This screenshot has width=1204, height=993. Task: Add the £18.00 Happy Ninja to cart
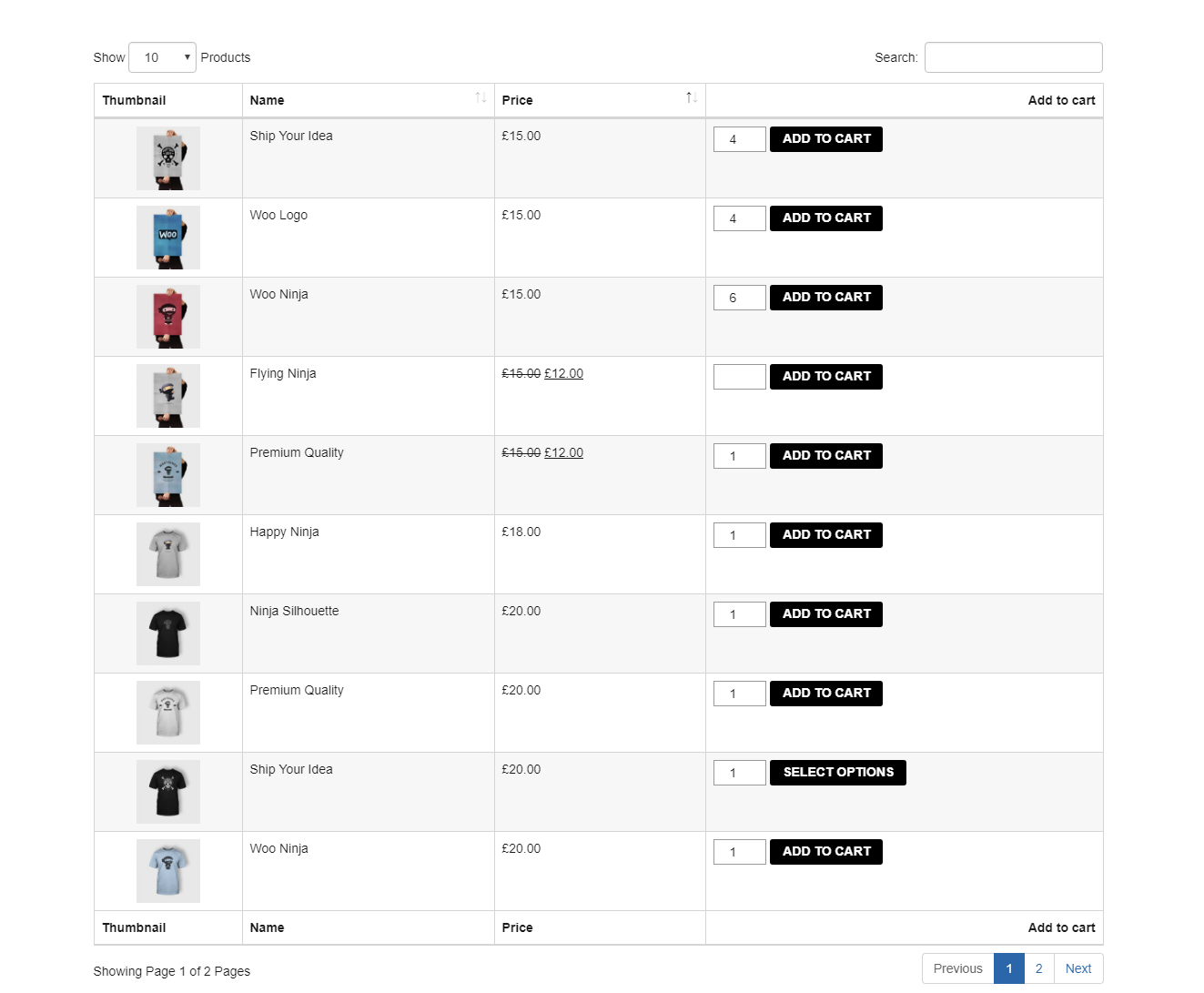(x=826, y=535)
